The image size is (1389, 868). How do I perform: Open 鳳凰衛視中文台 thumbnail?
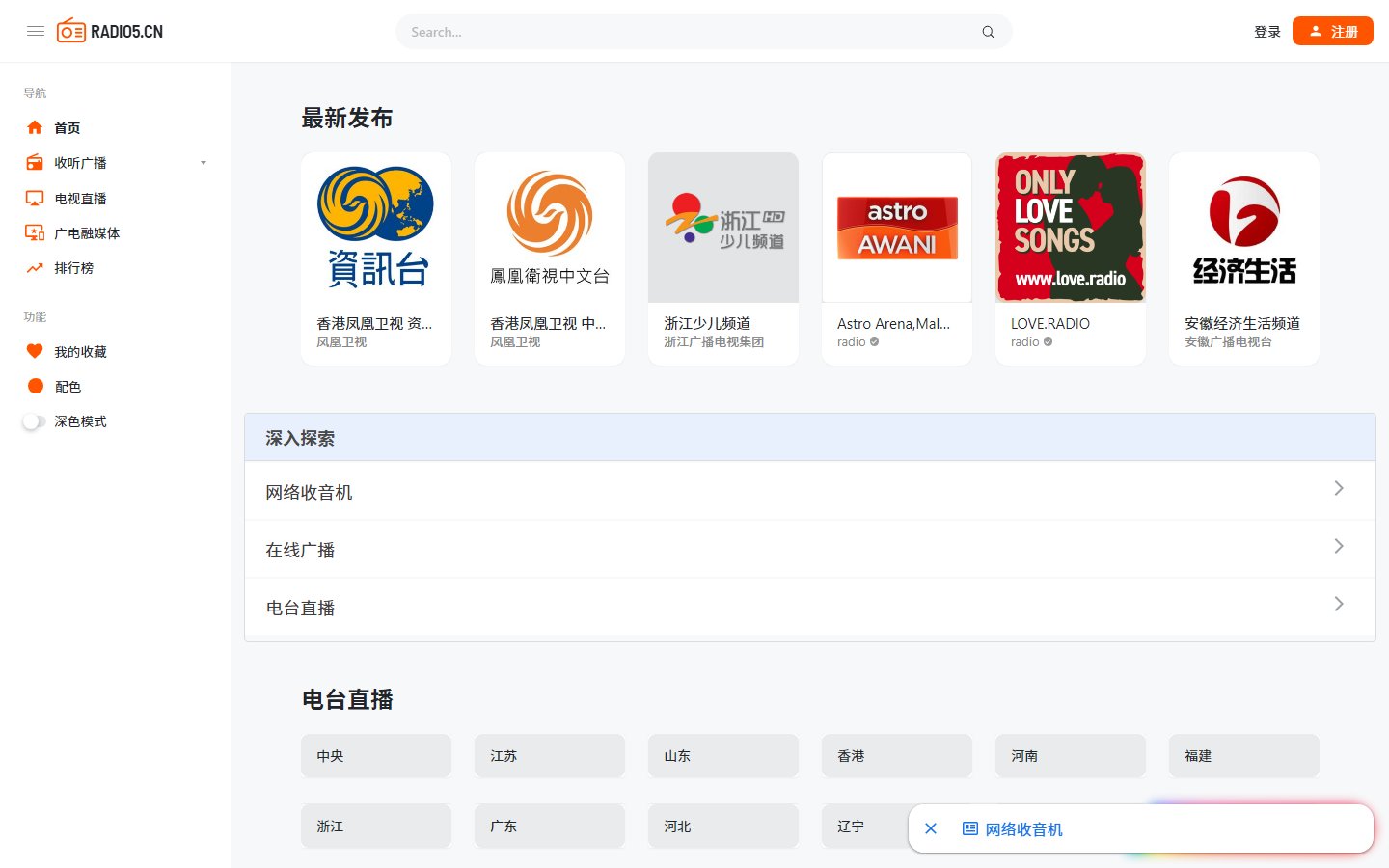[550, 228]
